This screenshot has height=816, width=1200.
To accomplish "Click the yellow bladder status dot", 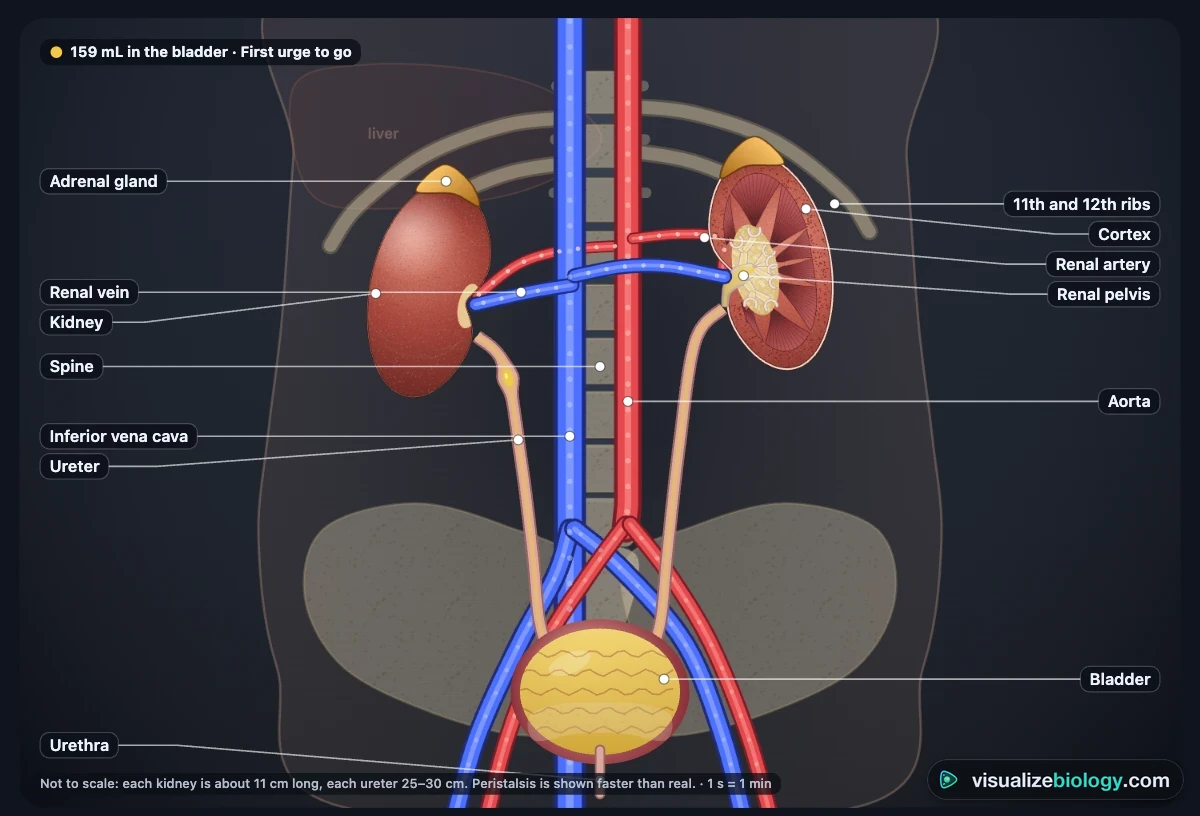I will tap(56, 52).
